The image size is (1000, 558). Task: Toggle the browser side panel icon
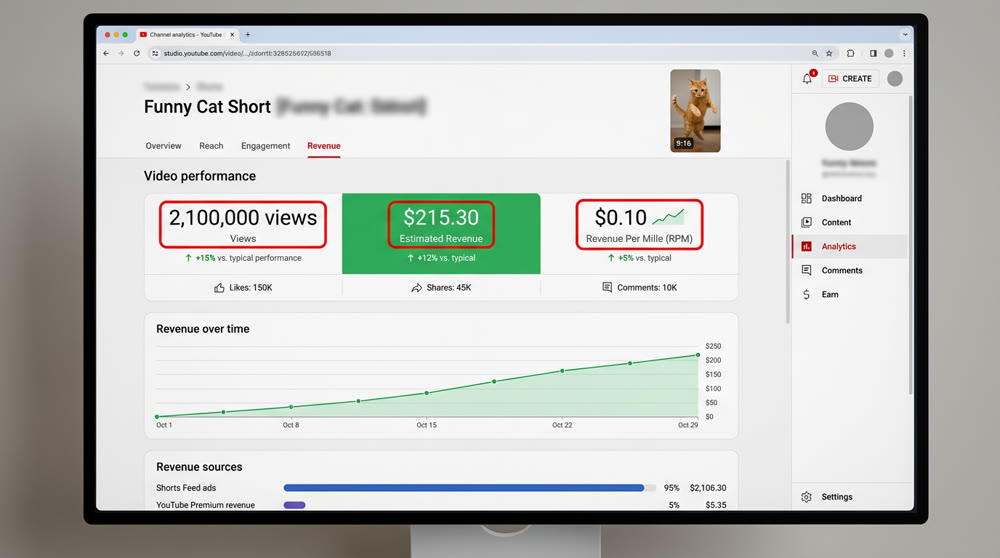click(873, 54)
